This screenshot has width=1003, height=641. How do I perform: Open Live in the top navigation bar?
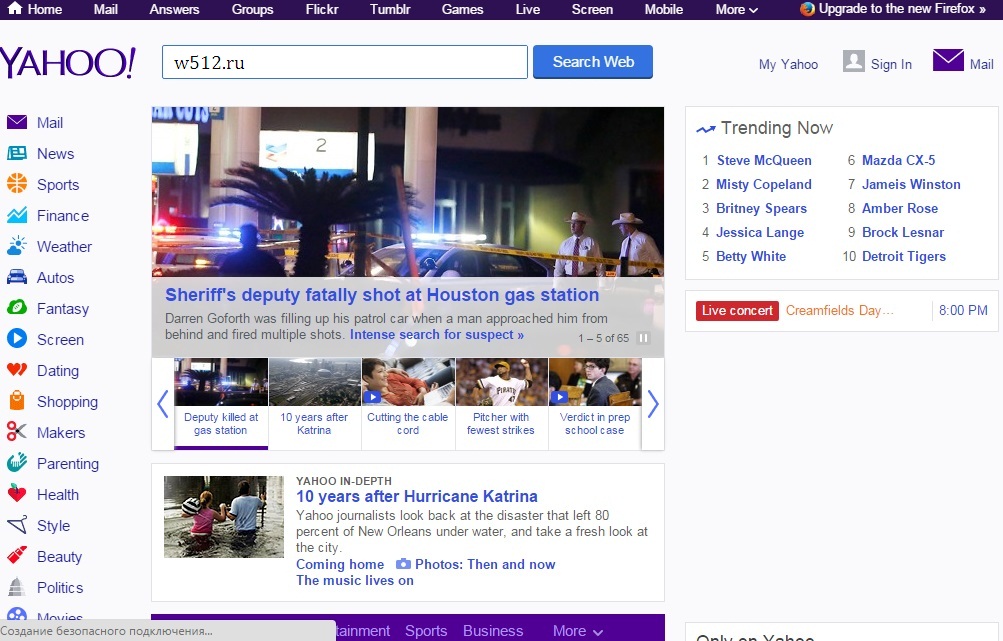pos(528,10)
